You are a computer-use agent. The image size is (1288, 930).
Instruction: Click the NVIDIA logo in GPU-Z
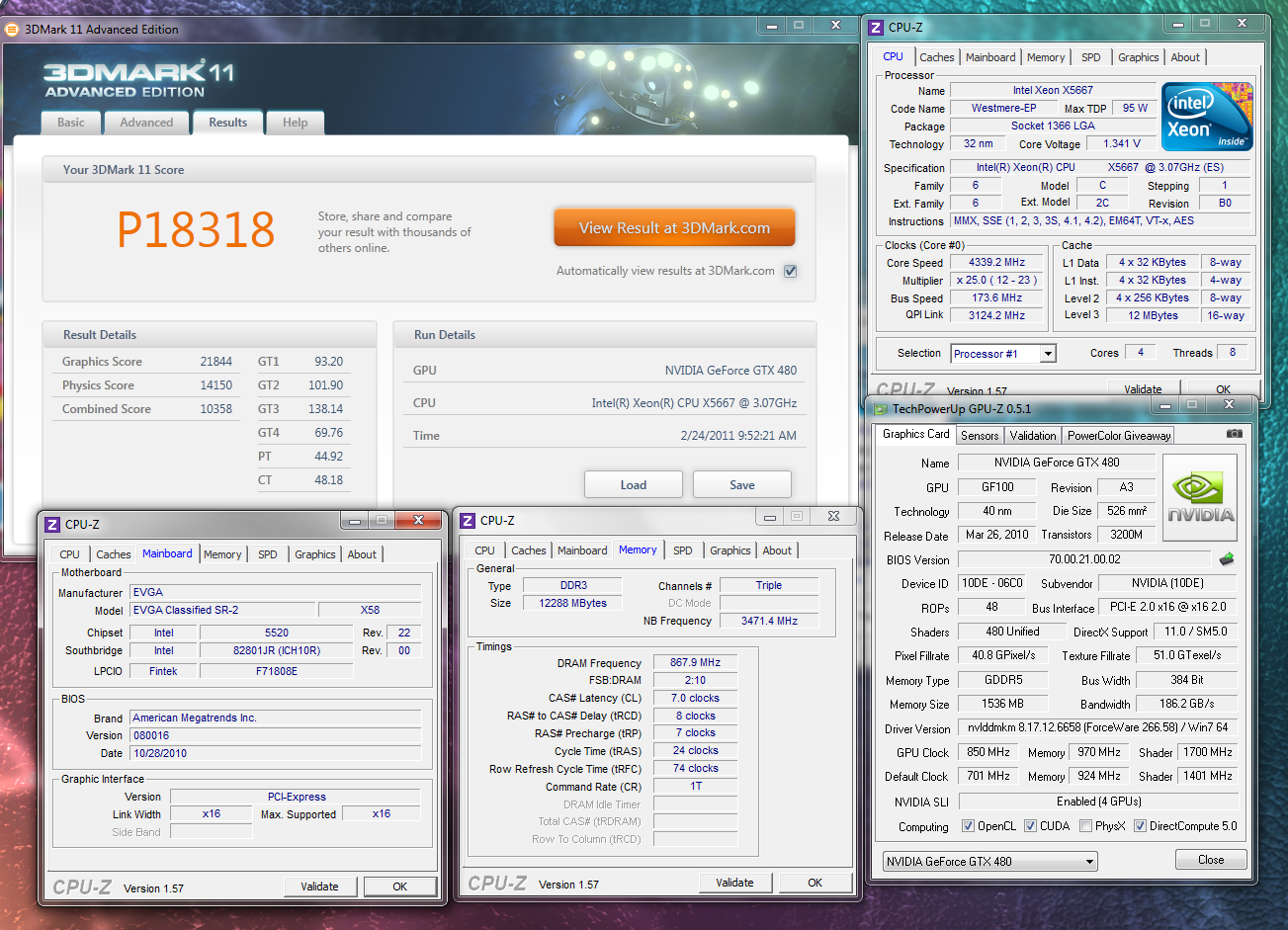pyautogui.click(x=1200, y=498)
